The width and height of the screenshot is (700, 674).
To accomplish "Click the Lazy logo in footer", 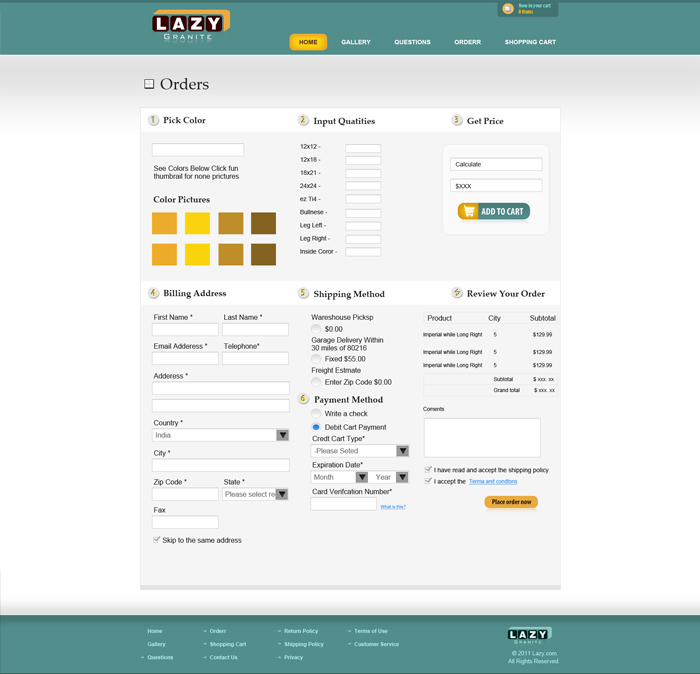I will pos(529,635).
